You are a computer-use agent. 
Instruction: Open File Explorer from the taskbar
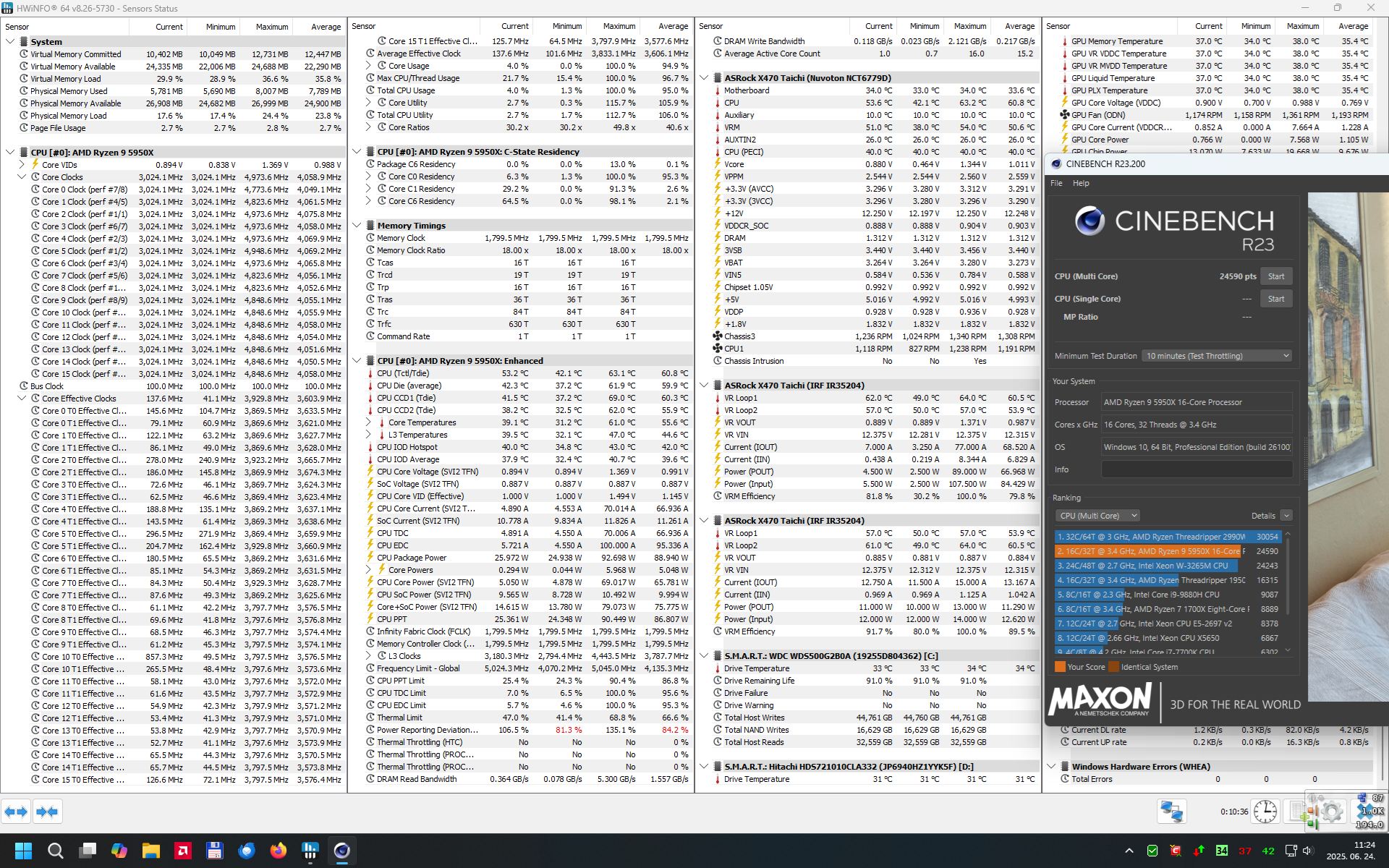pos(150,851)
